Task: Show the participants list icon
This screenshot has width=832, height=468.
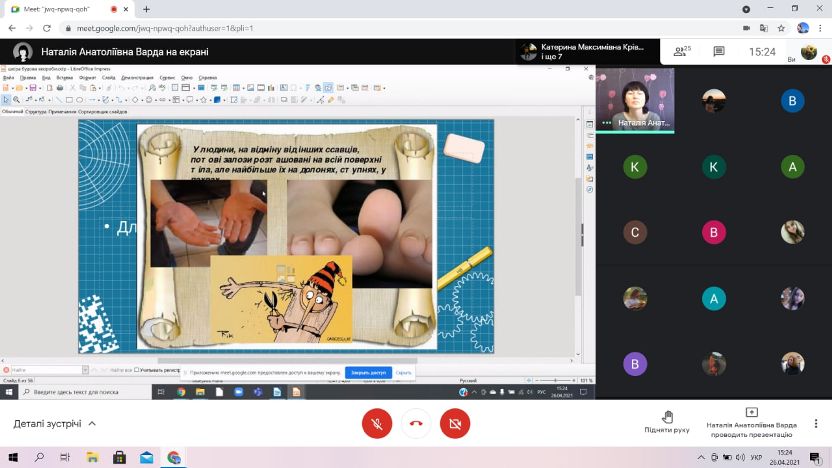Action: (683, 51)
